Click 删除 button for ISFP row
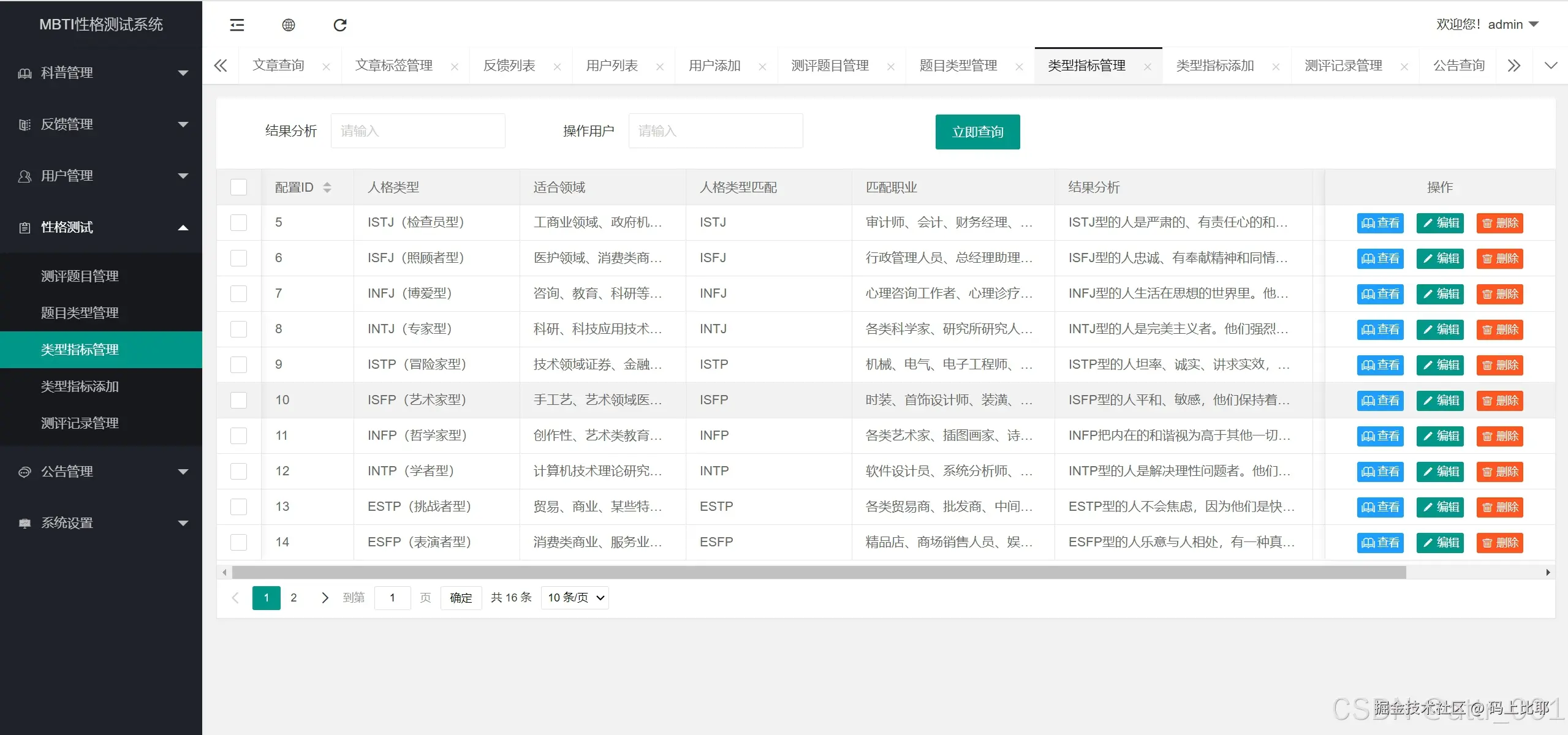This screenshot has width=1568, height=735. pos(1499,401)
